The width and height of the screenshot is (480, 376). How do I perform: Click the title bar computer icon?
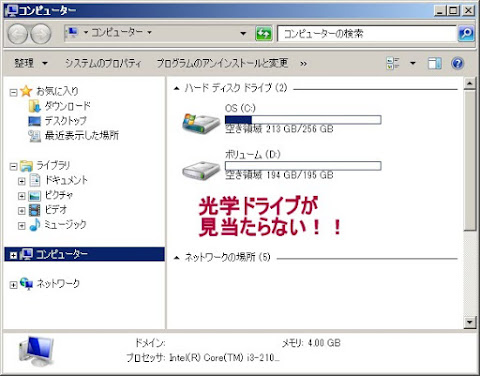(11, 11)
